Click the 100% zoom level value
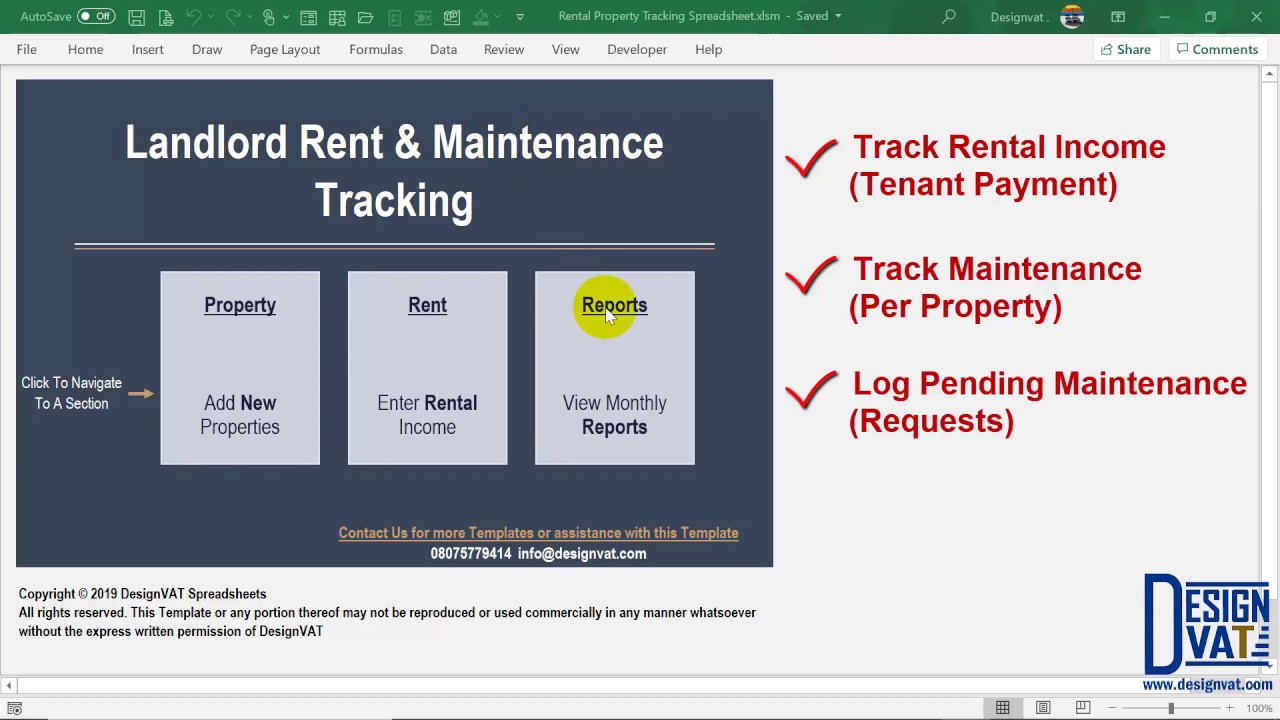 click(x=1259, y=708)
